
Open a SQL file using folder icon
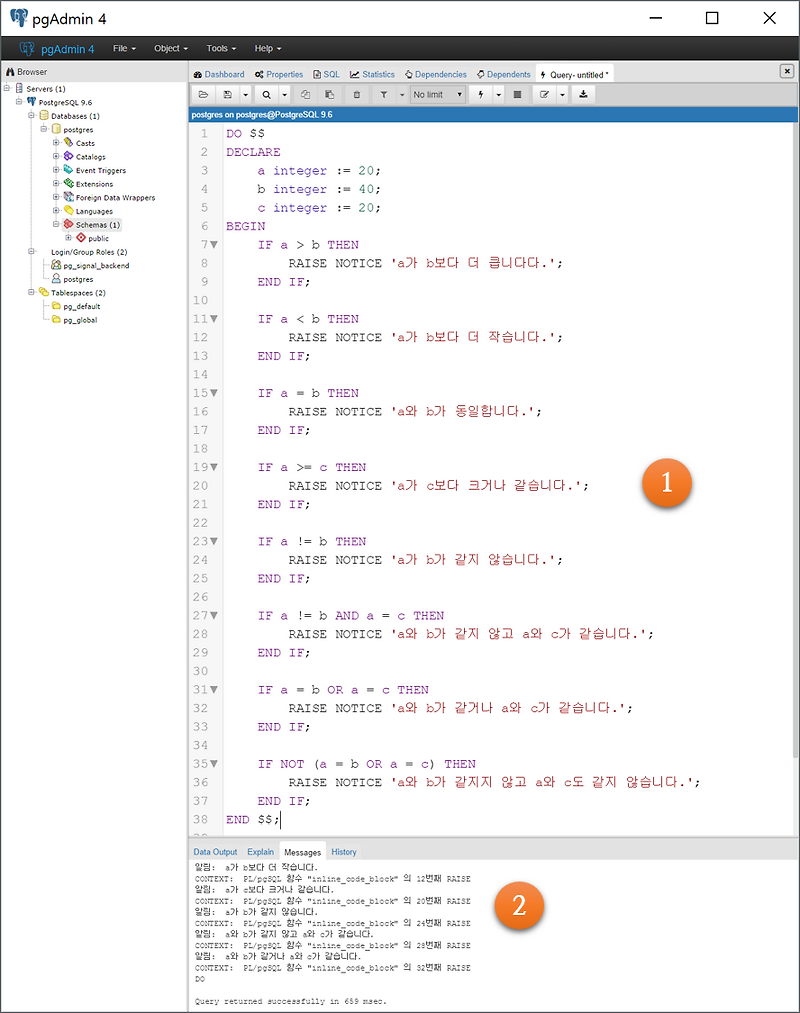[x=202, y=95]
